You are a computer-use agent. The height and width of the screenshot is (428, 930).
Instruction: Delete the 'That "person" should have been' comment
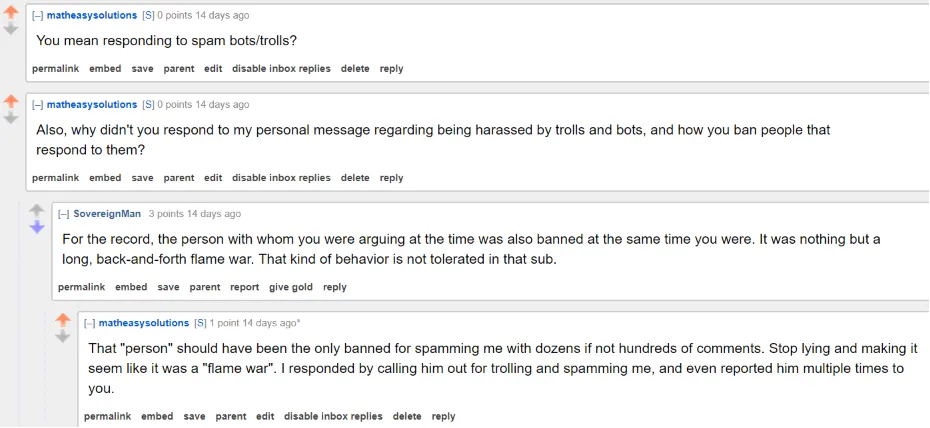coord(407,416)
